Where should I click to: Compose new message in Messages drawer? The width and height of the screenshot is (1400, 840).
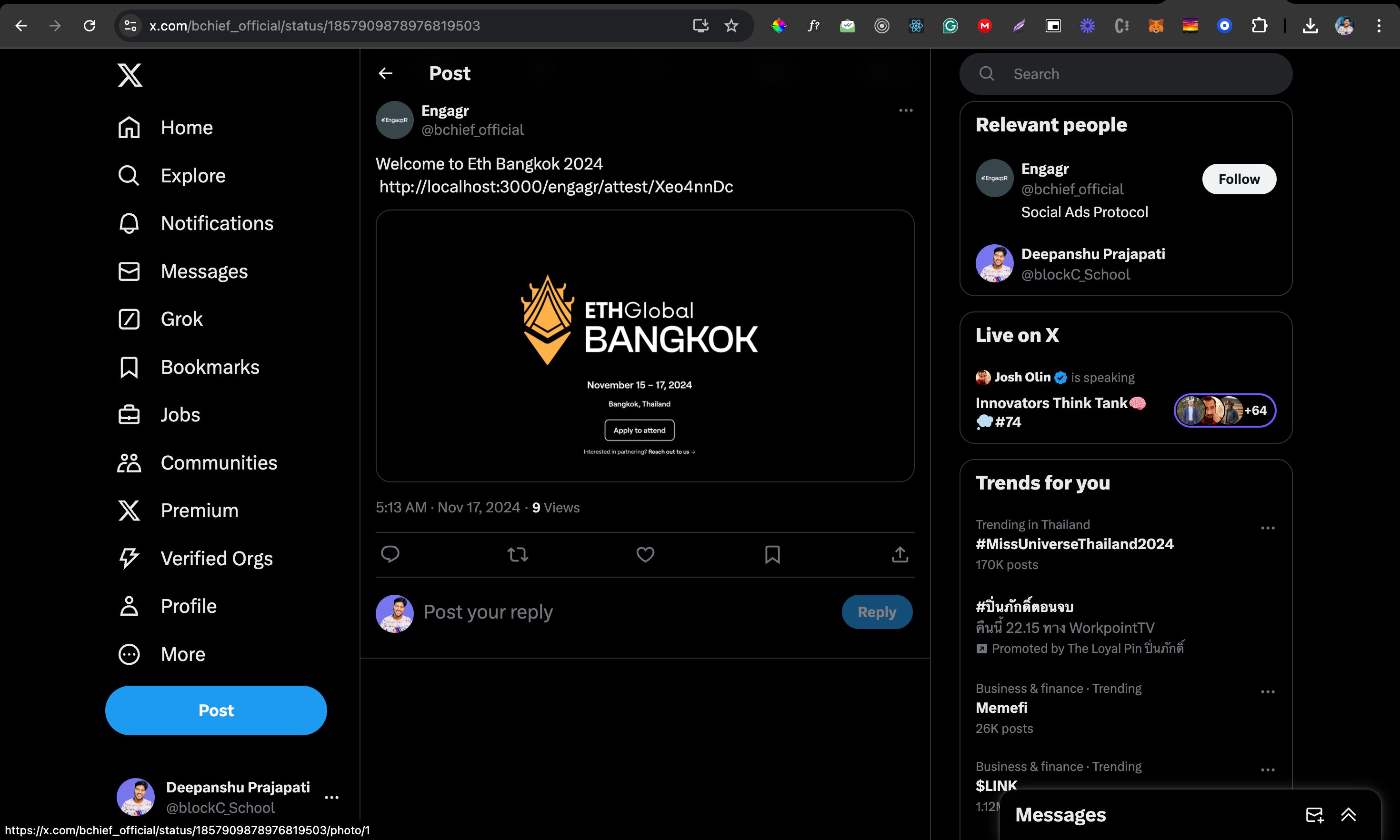pos(1314,815)
